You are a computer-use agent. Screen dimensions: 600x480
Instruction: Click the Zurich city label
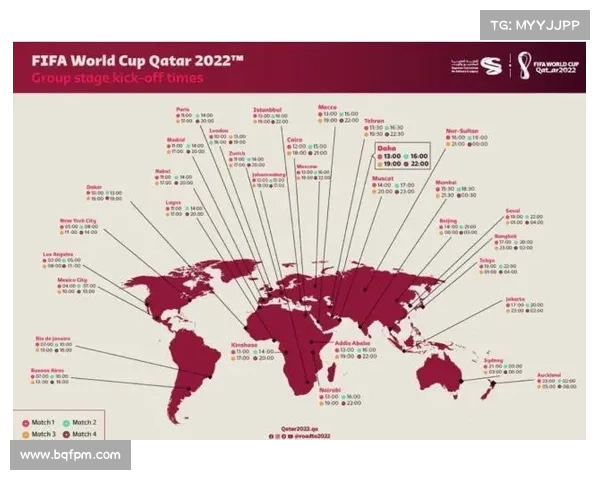pyautogui.click(x=237, y=153)
